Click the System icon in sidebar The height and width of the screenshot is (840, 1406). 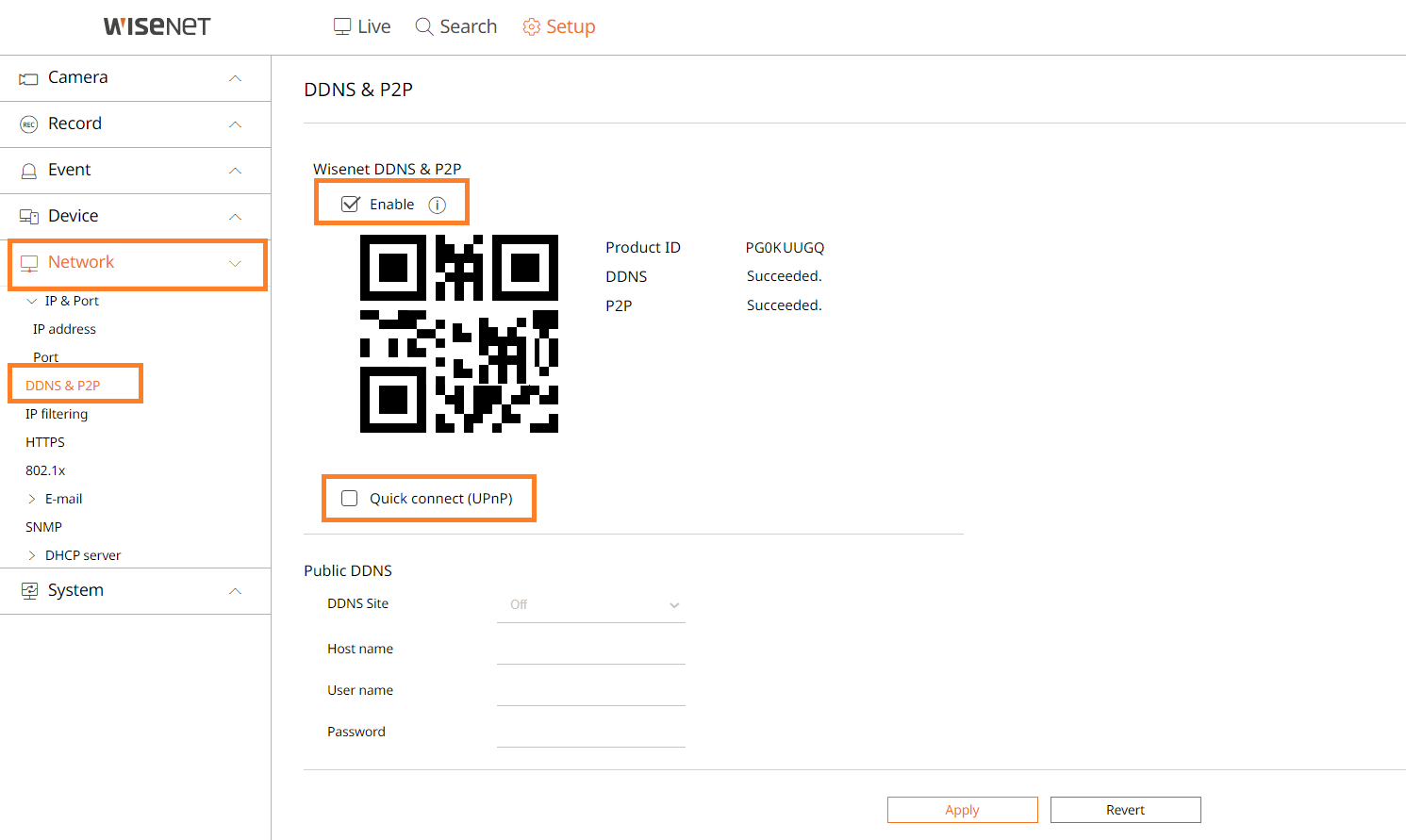29,591
